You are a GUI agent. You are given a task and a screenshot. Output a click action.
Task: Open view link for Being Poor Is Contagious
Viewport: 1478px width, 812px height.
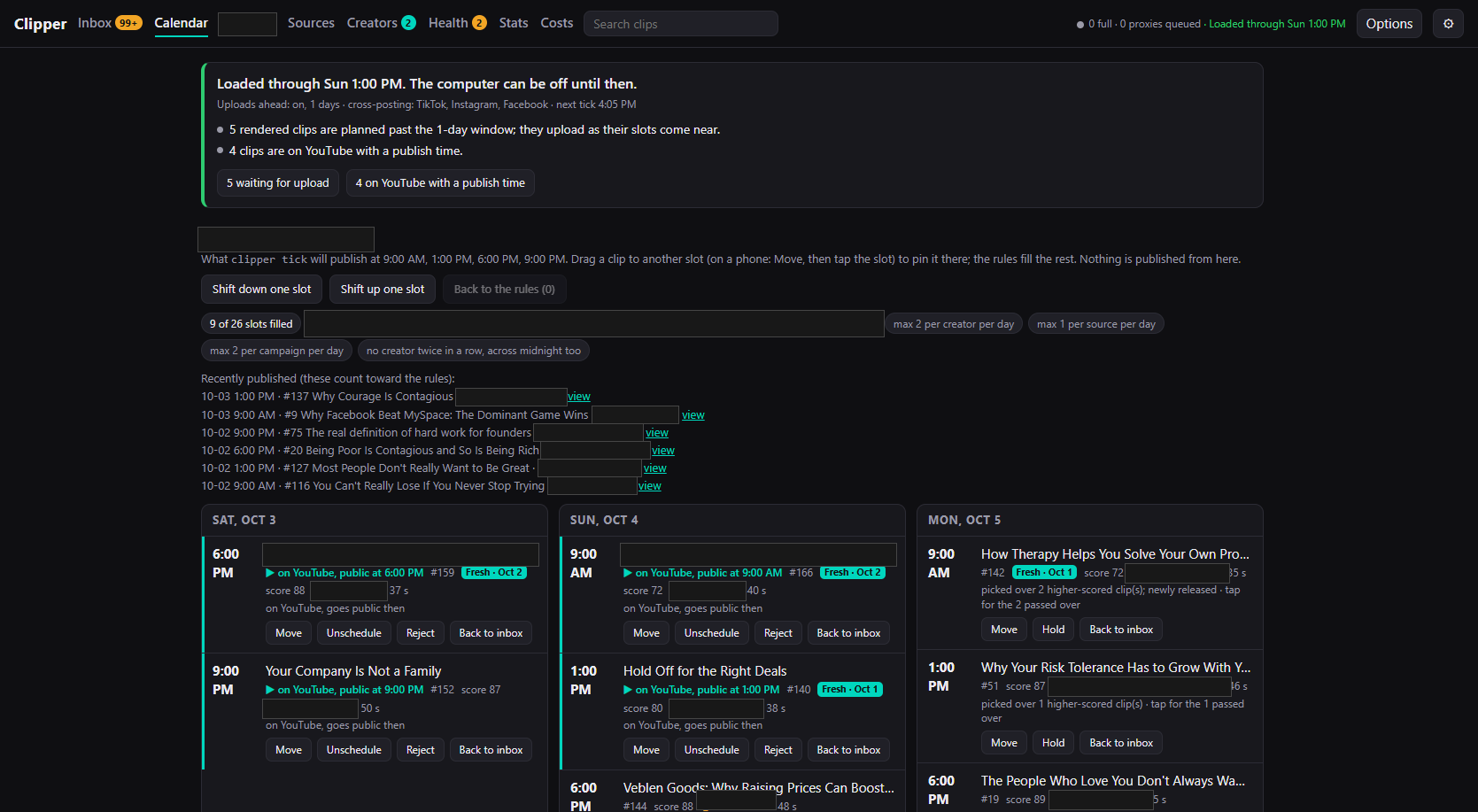[663, 451]
